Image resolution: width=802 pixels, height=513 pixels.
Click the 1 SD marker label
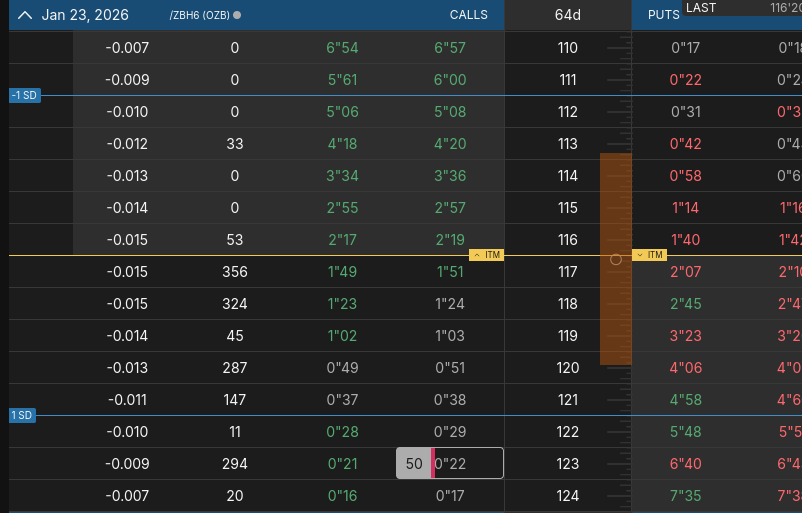(22, 415)
